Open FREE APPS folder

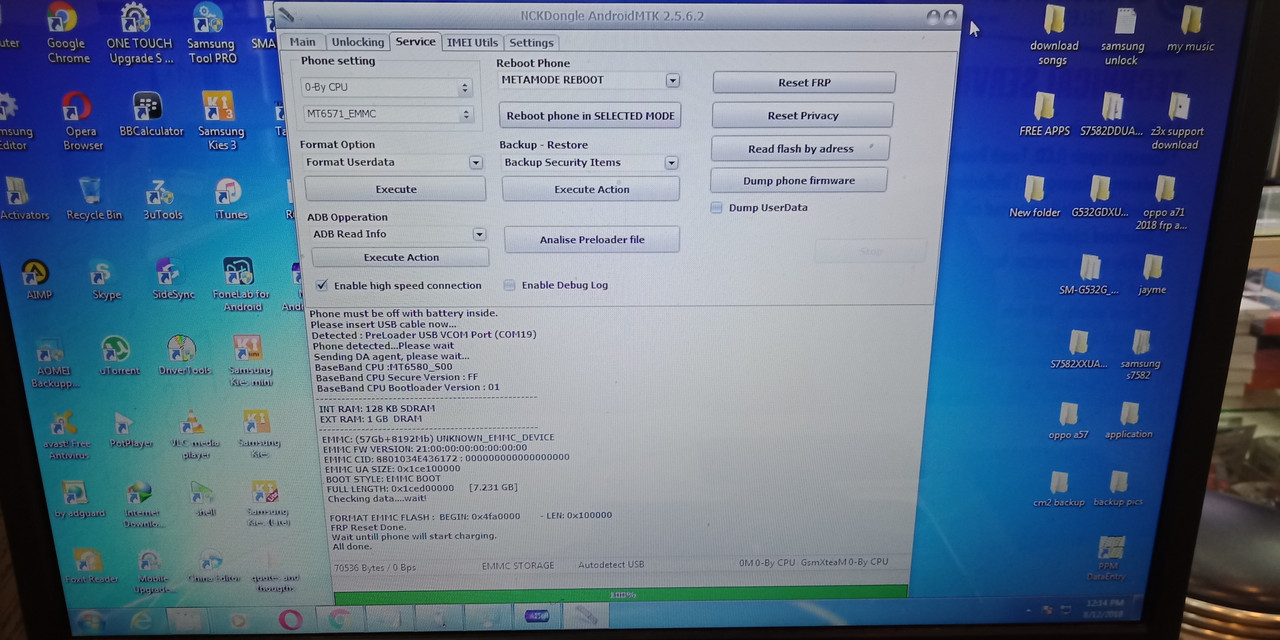[x=1044, y=115]
